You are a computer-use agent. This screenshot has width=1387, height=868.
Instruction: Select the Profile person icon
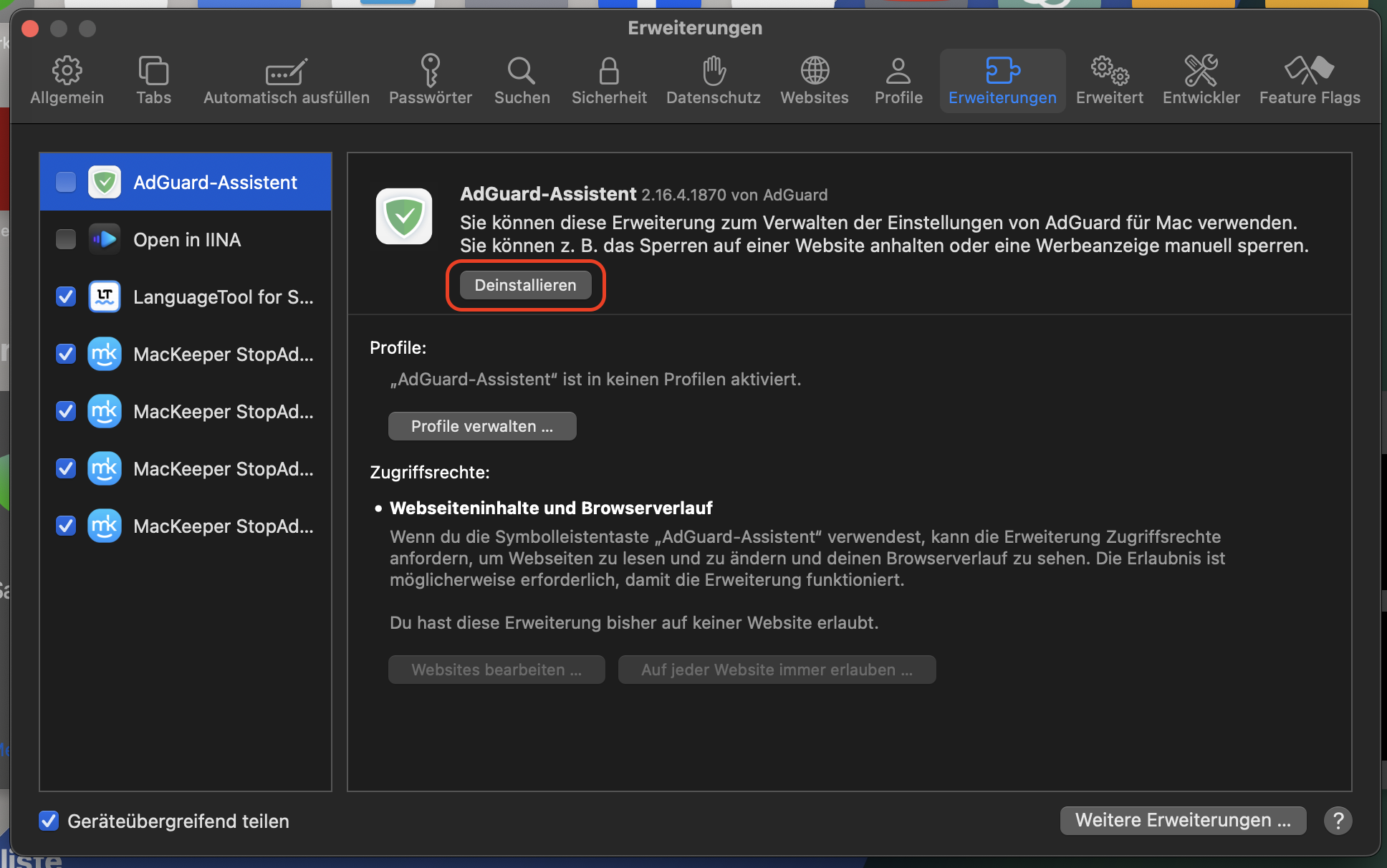898,70
